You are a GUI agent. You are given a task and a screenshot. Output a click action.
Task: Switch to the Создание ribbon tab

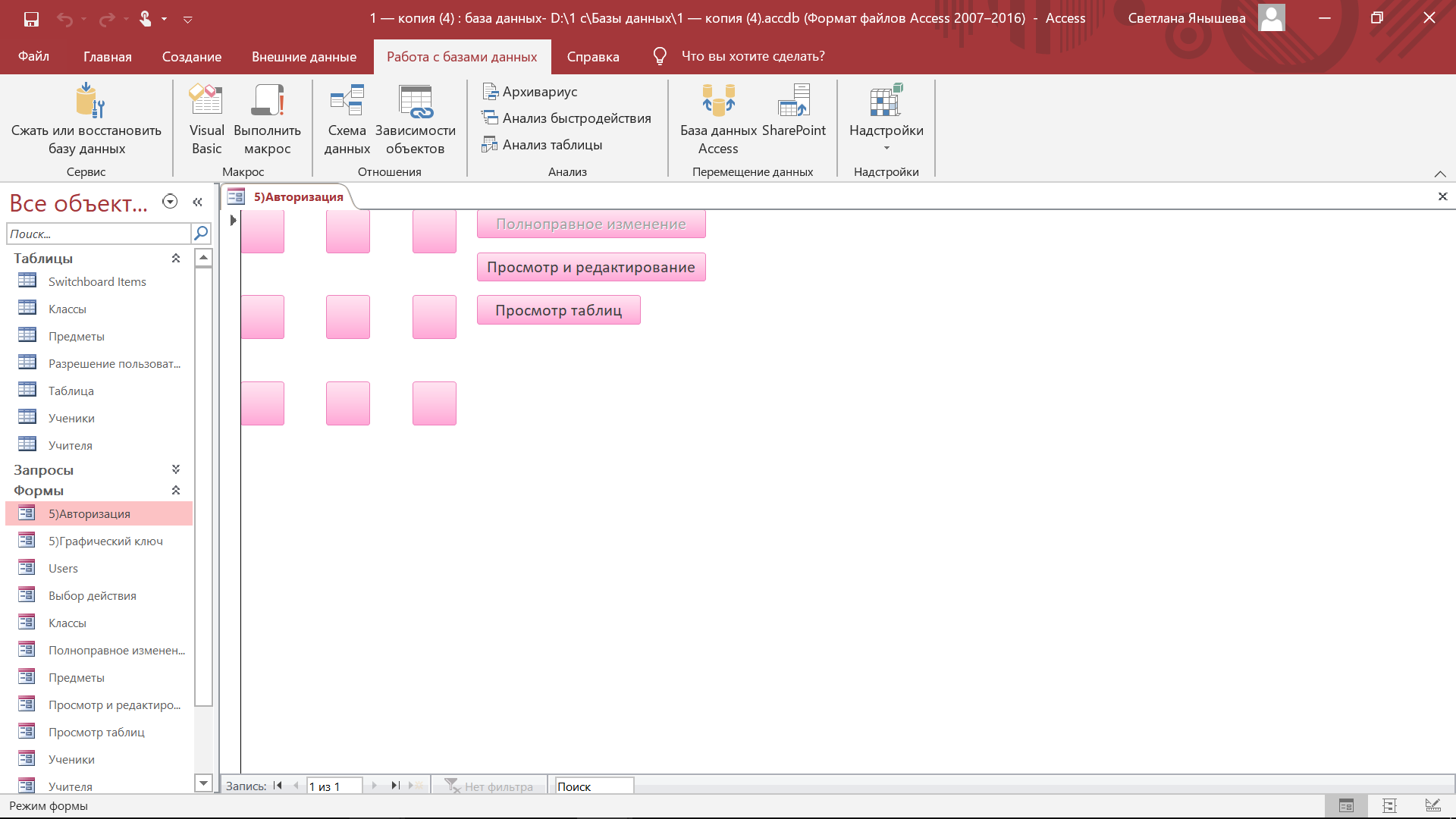pos(192,57)
